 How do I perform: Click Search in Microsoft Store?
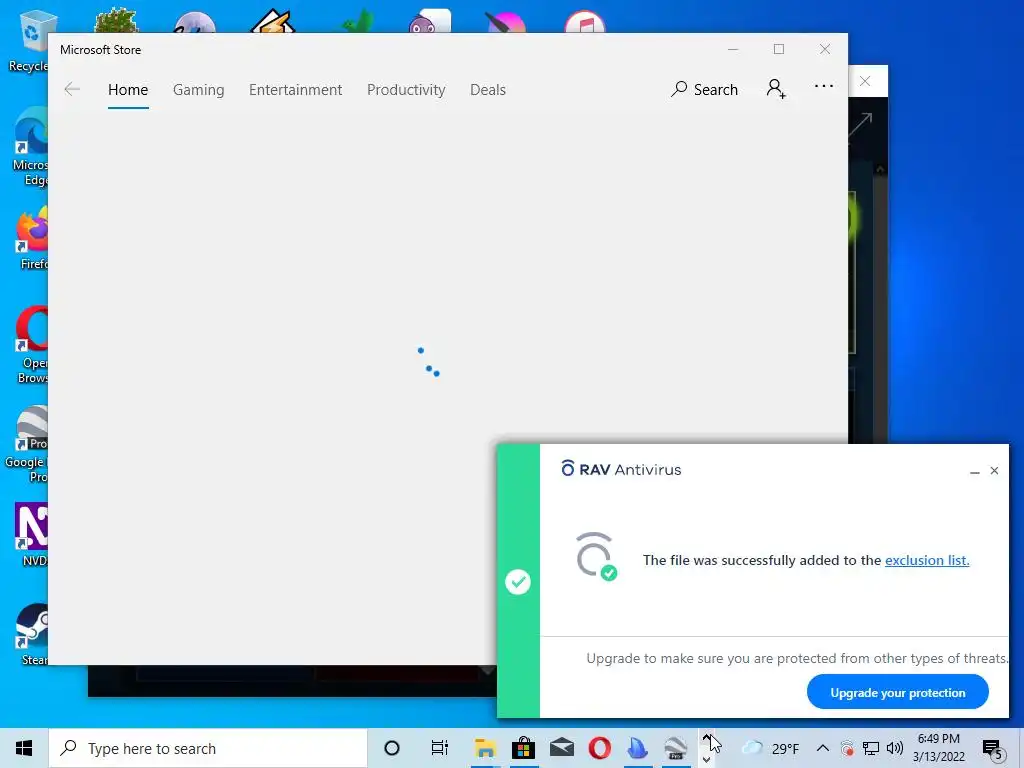click(x=704, y=89)
